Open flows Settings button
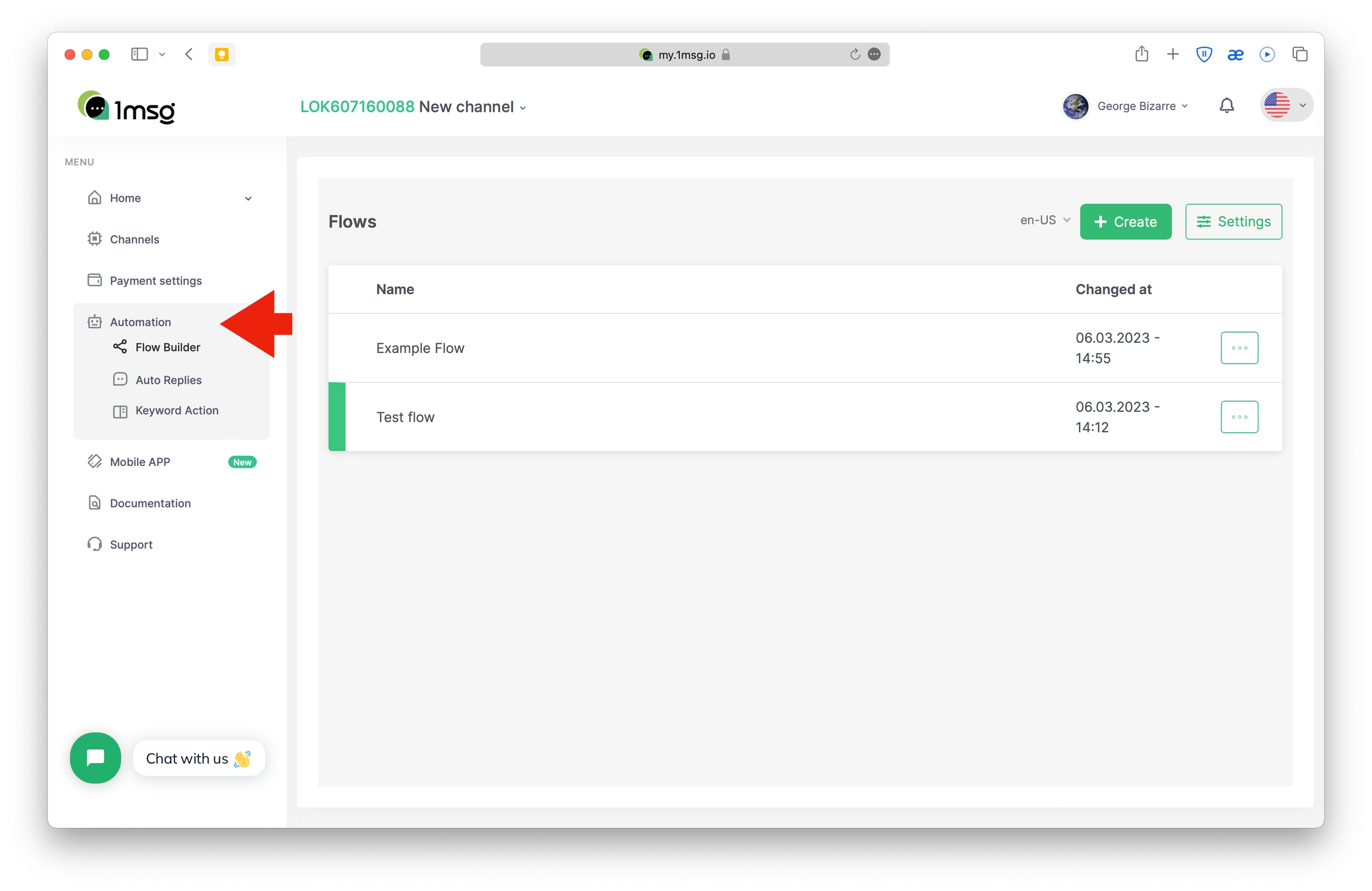The height and width of the screenshot is (891, 1372). coord(1233,221)
